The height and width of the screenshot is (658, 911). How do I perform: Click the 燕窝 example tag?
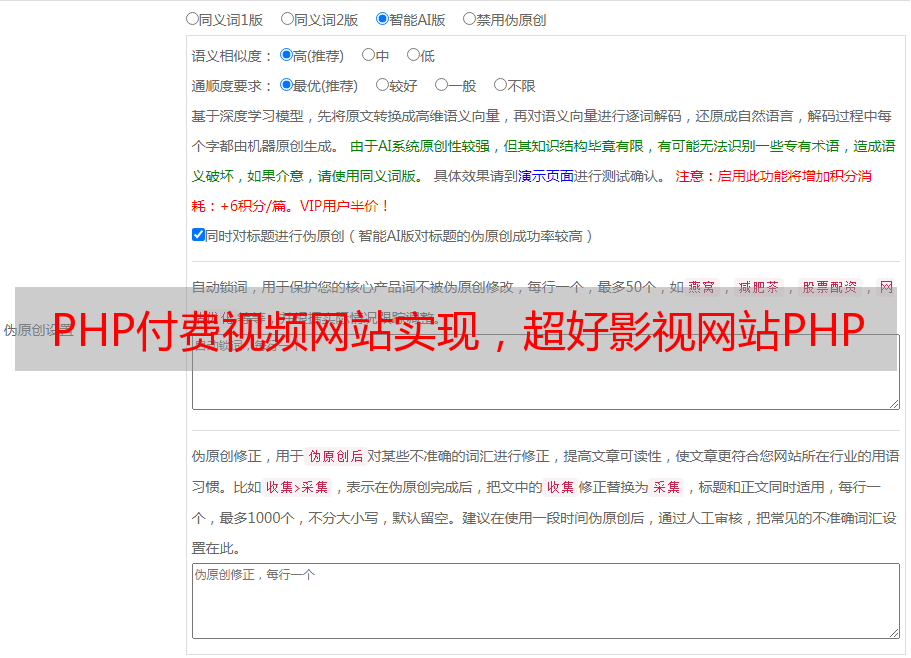point(701,287)
